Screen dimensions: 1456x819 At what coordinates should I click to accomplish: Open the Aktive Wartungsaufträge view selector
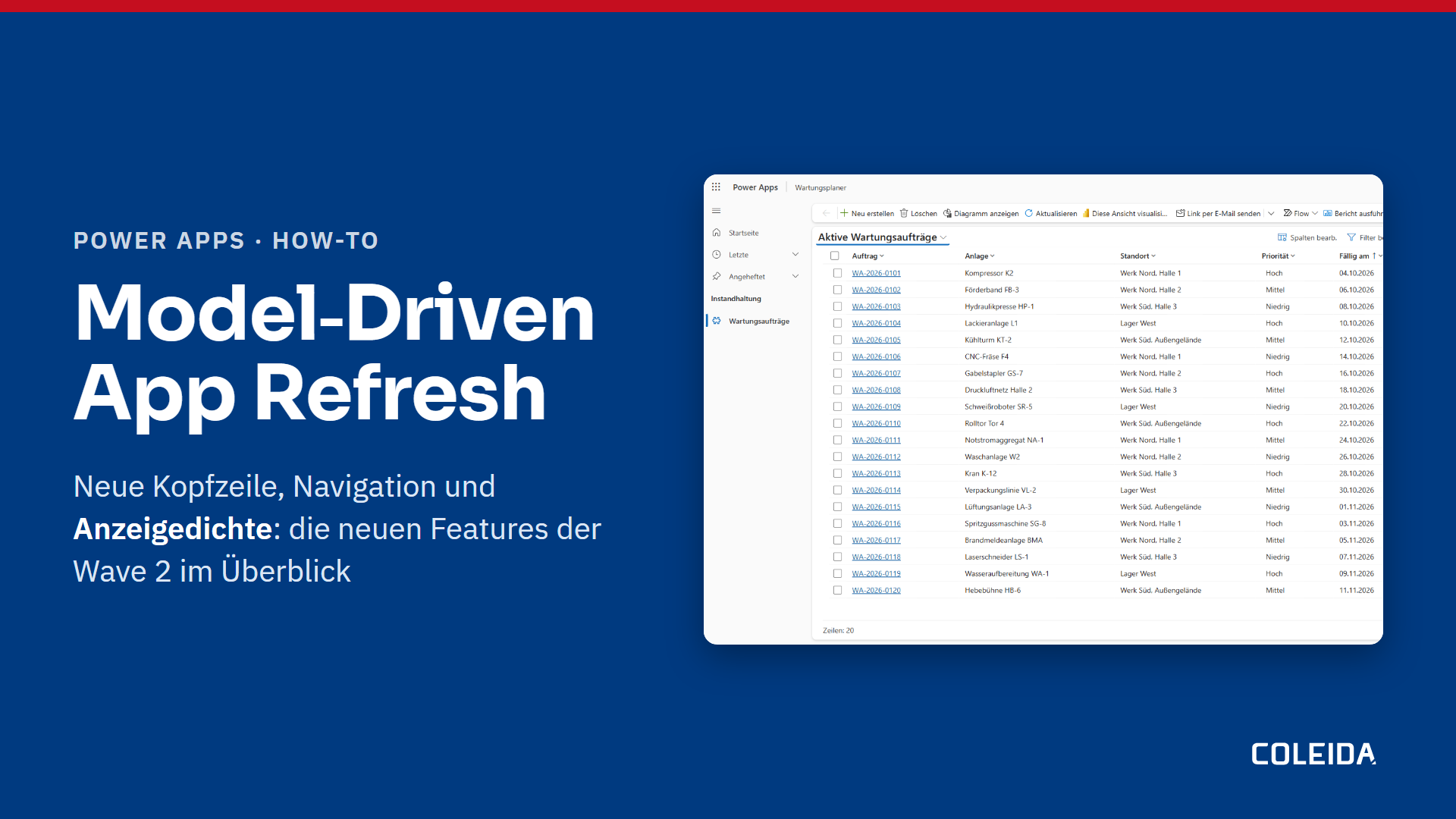point(883,237)
